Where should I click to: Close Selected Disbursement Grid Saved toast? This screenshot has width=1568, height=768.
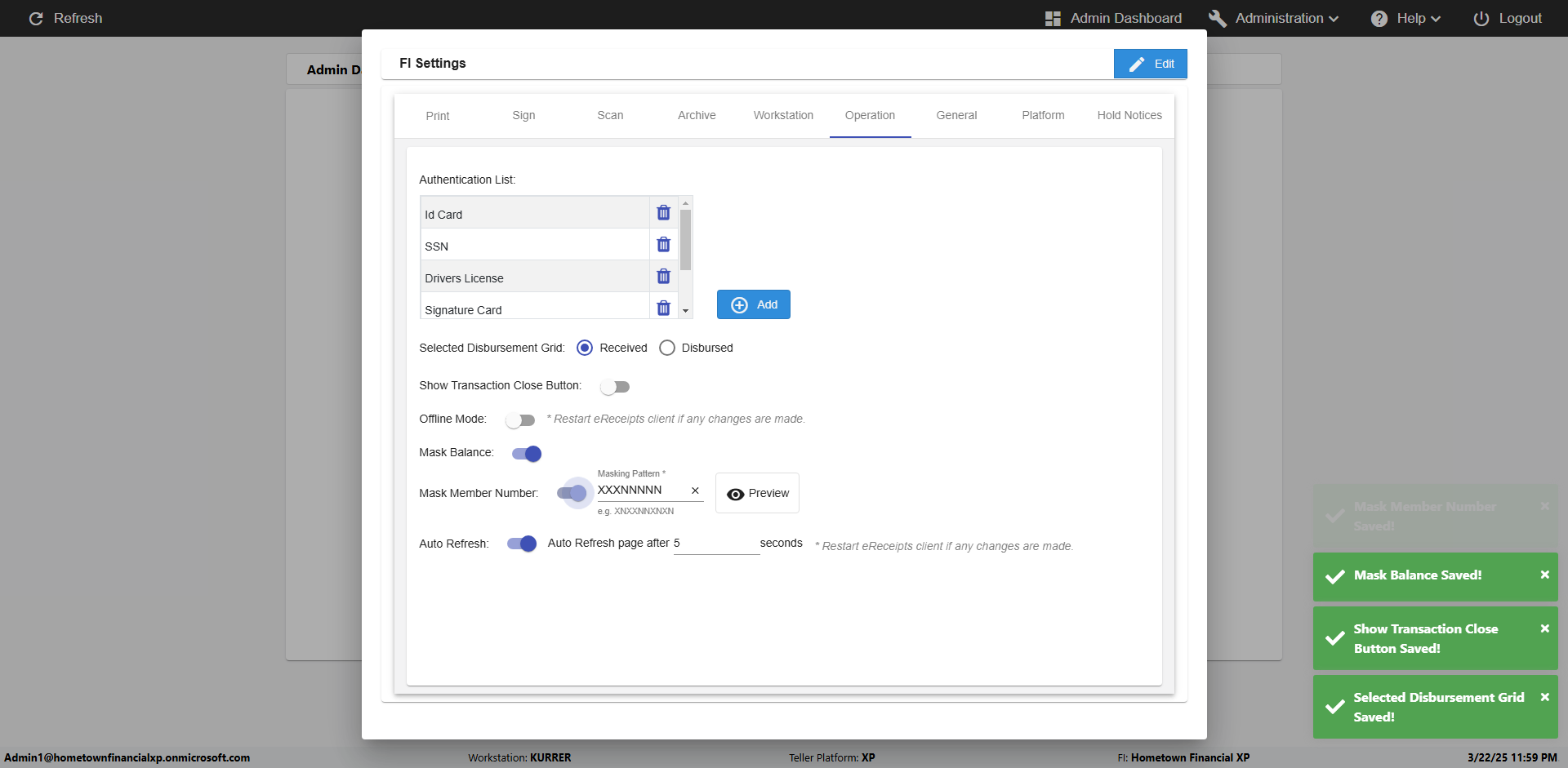coord(1544,697)
